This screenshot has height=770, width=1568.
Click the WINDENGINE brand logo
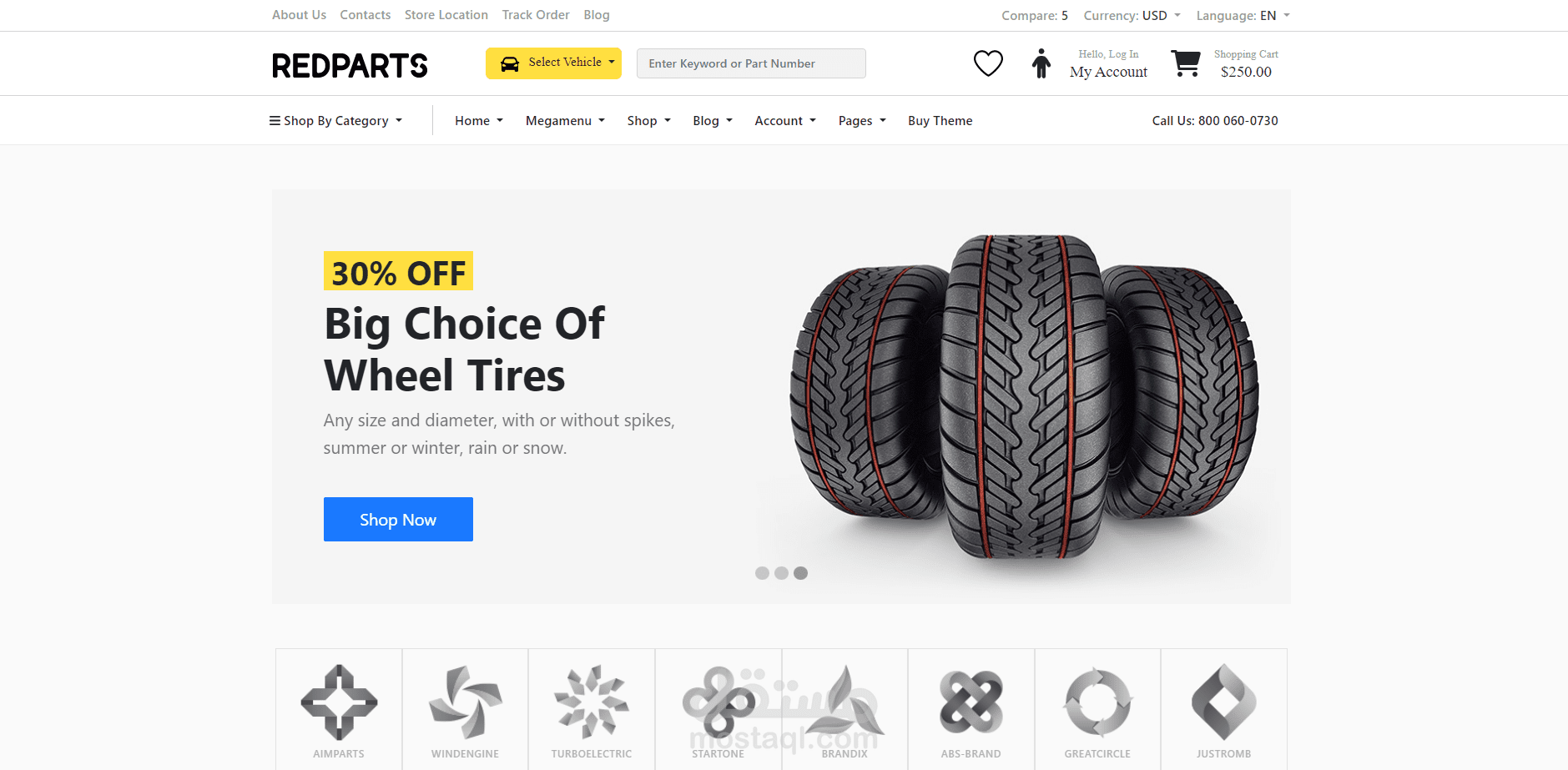click(466, 702)
